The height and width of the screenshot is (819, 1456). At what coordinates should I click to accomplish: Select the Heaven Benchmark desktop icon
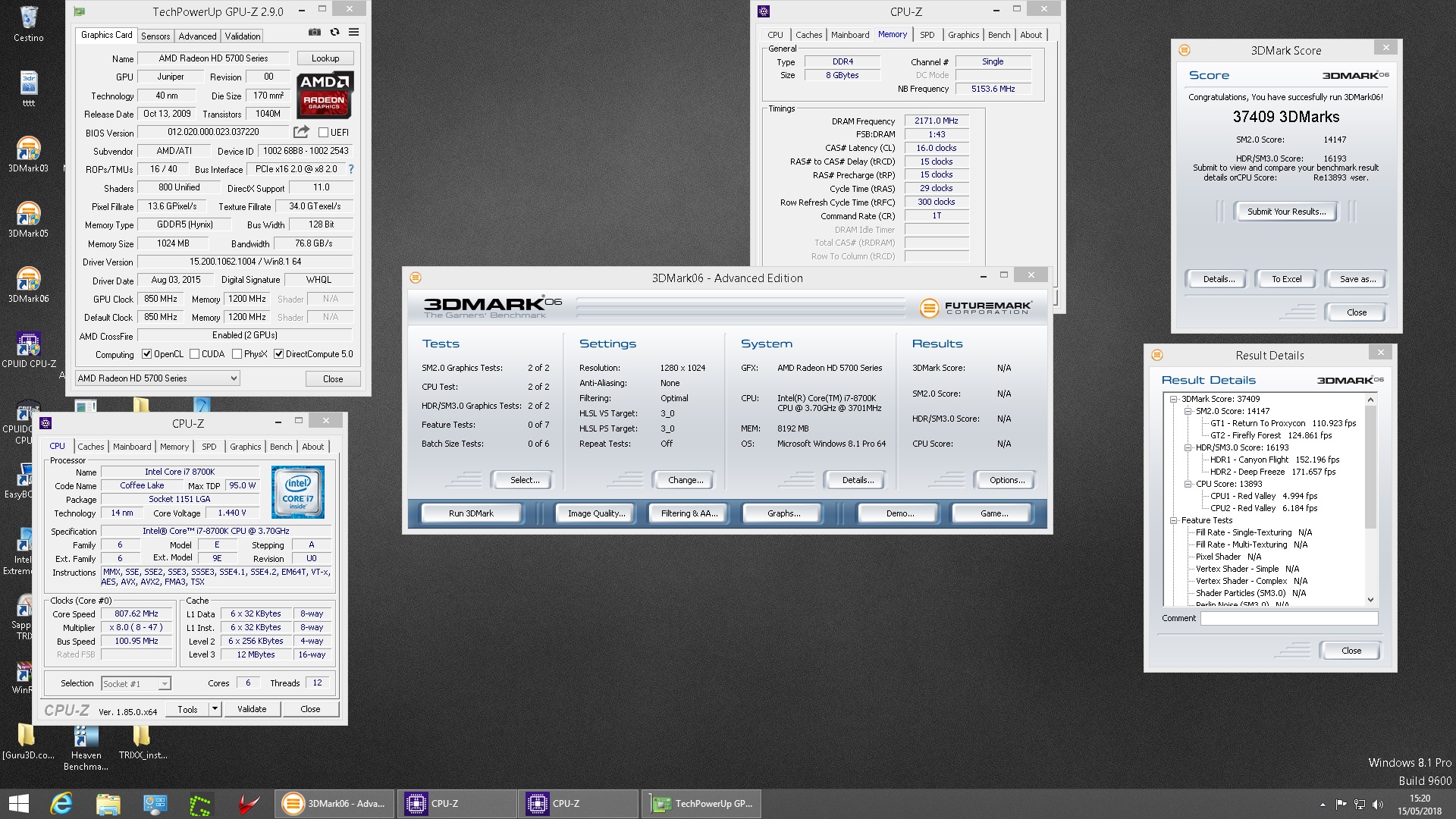click(x=86, y=748)
